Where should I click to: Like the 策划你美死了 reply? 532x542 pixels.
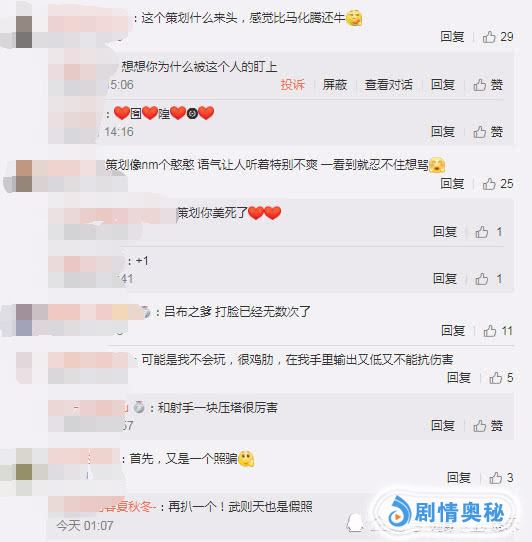pyautogui.click(x=488, y=232)
